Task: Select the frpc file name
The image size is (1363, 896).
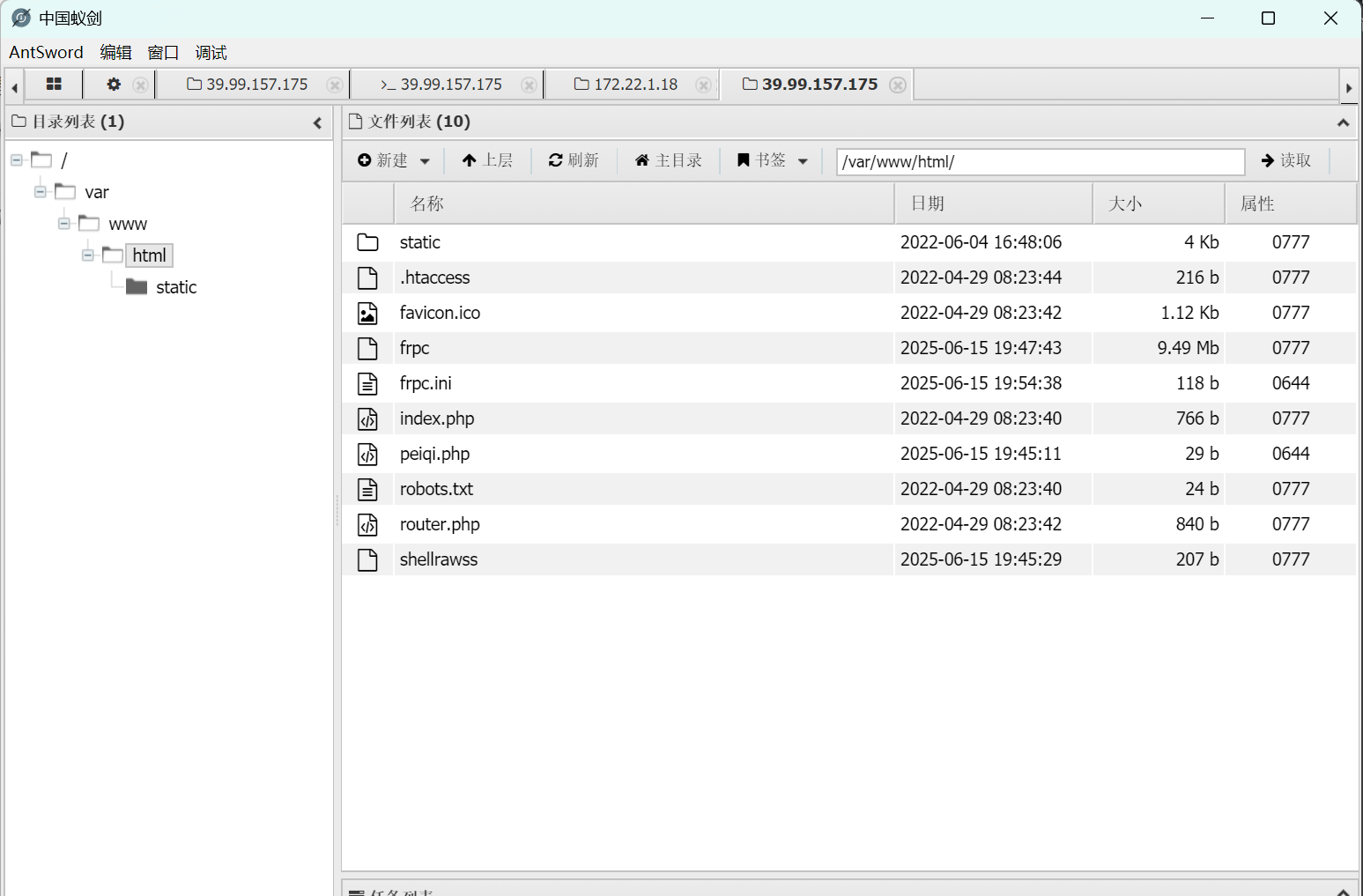Action: [414, 348]
